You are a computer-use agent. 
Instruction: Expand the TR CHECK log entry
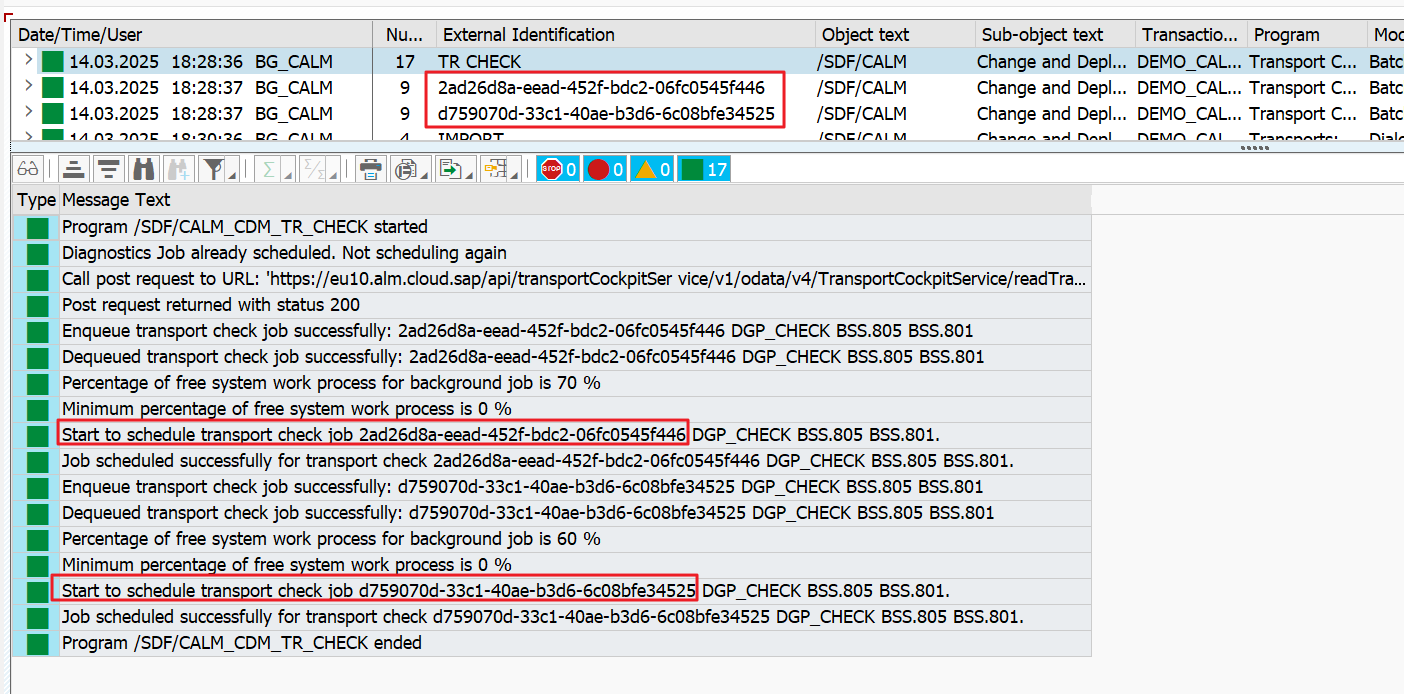click(x=27, y=61)
